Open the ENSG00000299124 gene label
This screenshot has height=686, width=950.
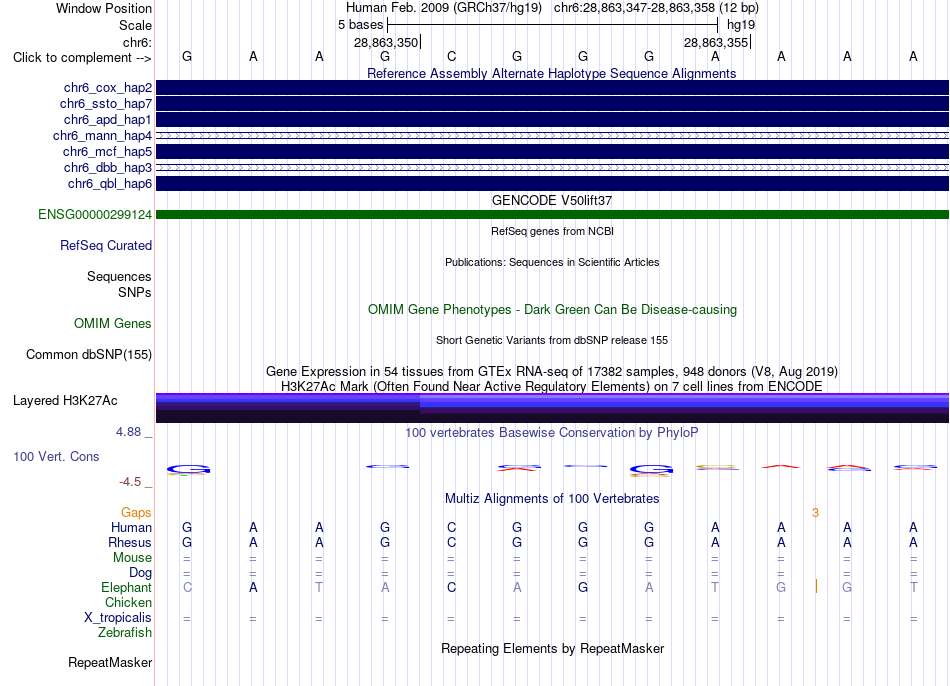point(95,215)
